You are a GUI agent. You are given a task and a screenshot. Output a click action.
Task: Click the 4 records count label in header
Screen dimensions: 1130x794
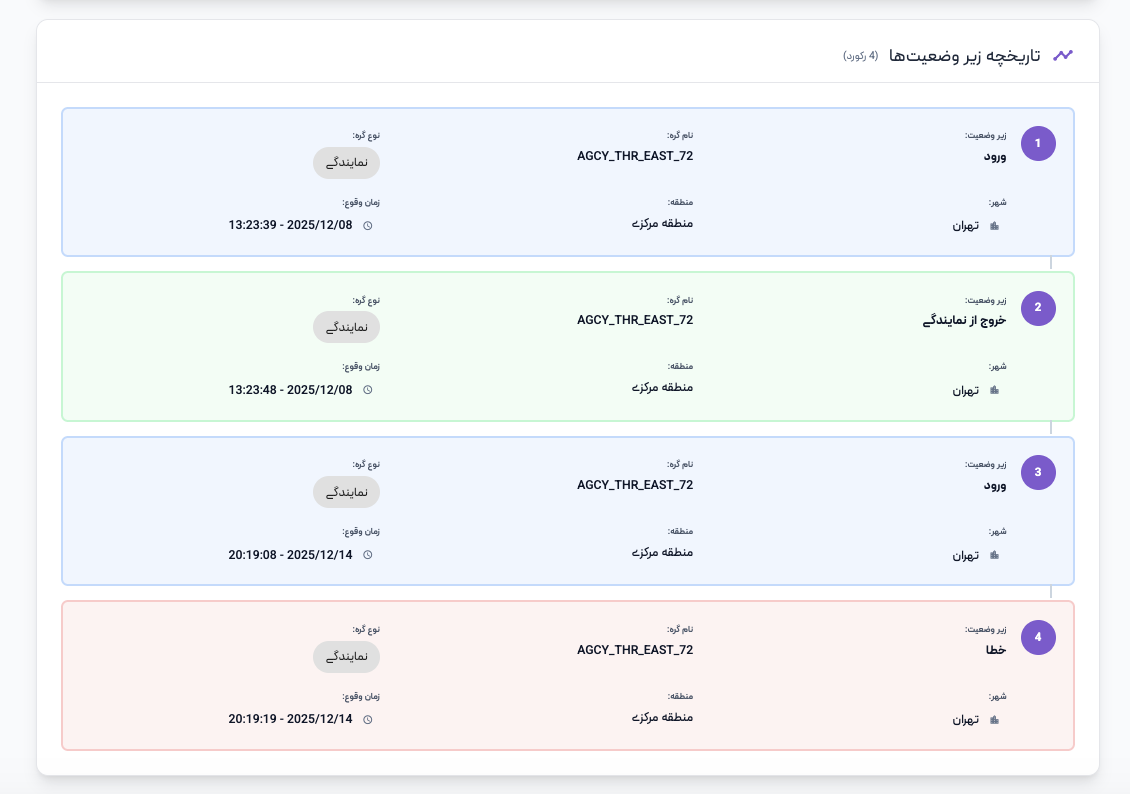pos(860,56)
